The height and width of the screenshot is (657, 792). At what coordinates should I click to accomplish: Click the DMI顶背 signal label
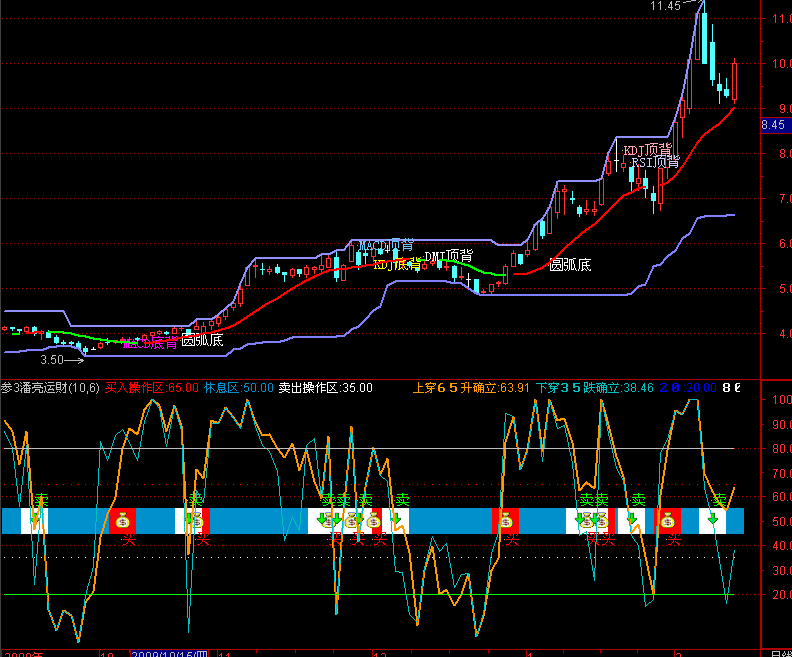[x=449, y=256]
